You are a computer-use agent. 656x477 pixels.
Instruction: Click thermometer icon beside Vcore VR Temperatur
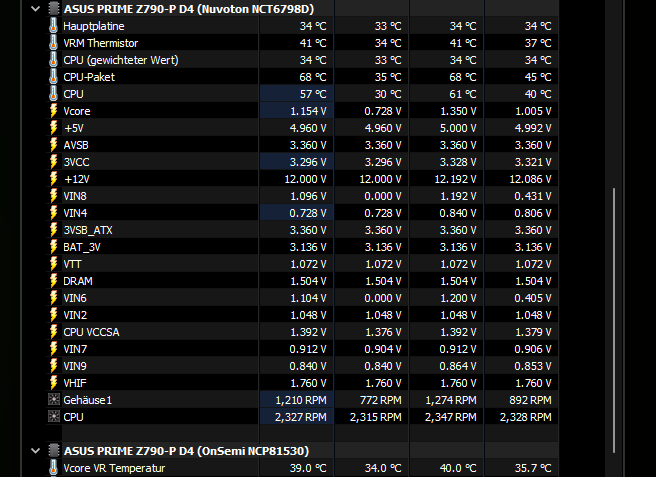coord(53,468)
